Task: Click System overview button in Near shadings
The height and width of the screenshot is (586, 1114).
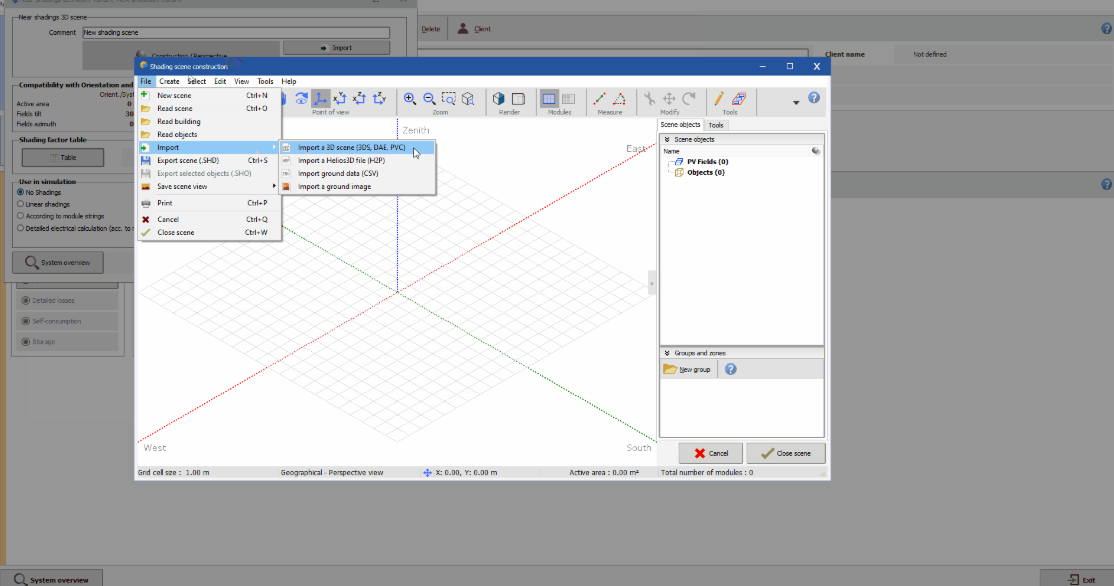Action: (x=58, y=262)
